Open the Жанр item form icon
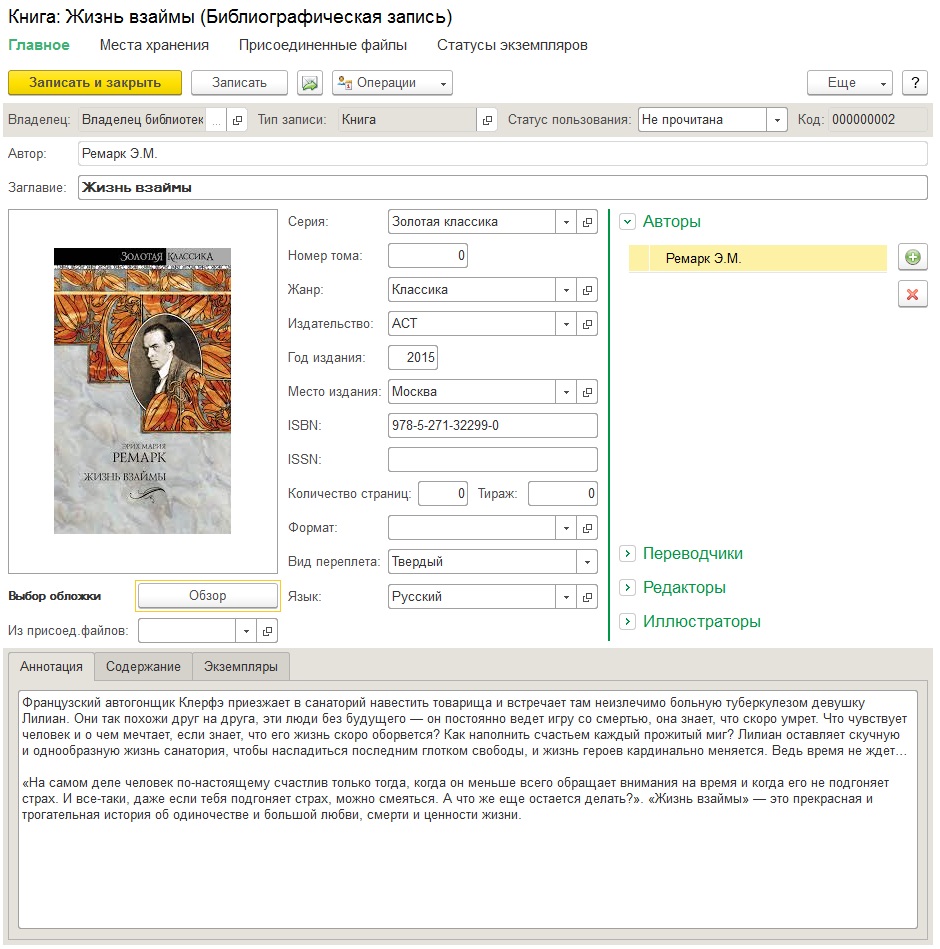This screenshot has width=940, height=949. [587, 290]
